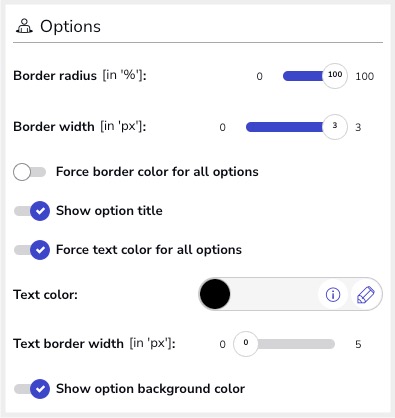This screenshot has width=395, height=418.
Task: Click the Border radius slider blue track
Action: pyautogui.click(x=303, y=76)
